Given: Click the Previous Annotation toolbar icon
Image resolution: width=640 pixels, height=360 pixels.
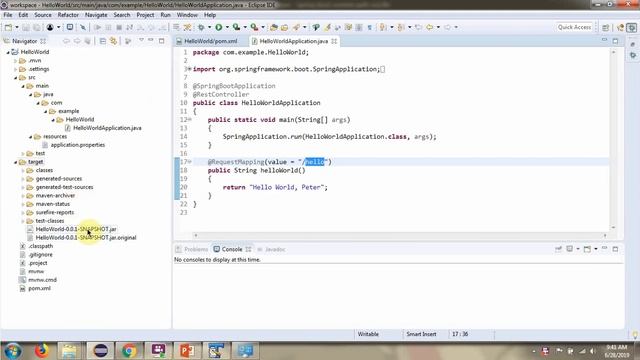Looking at the screenshot, I should coord(401,27).
